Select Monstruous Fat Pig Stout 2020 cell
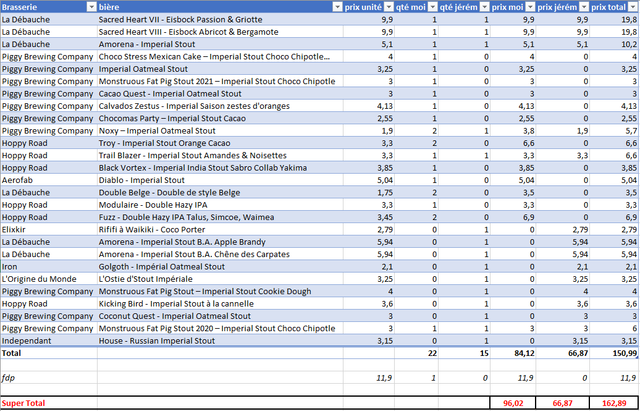This screenshot has height=411, width=640. click(220, 328)
